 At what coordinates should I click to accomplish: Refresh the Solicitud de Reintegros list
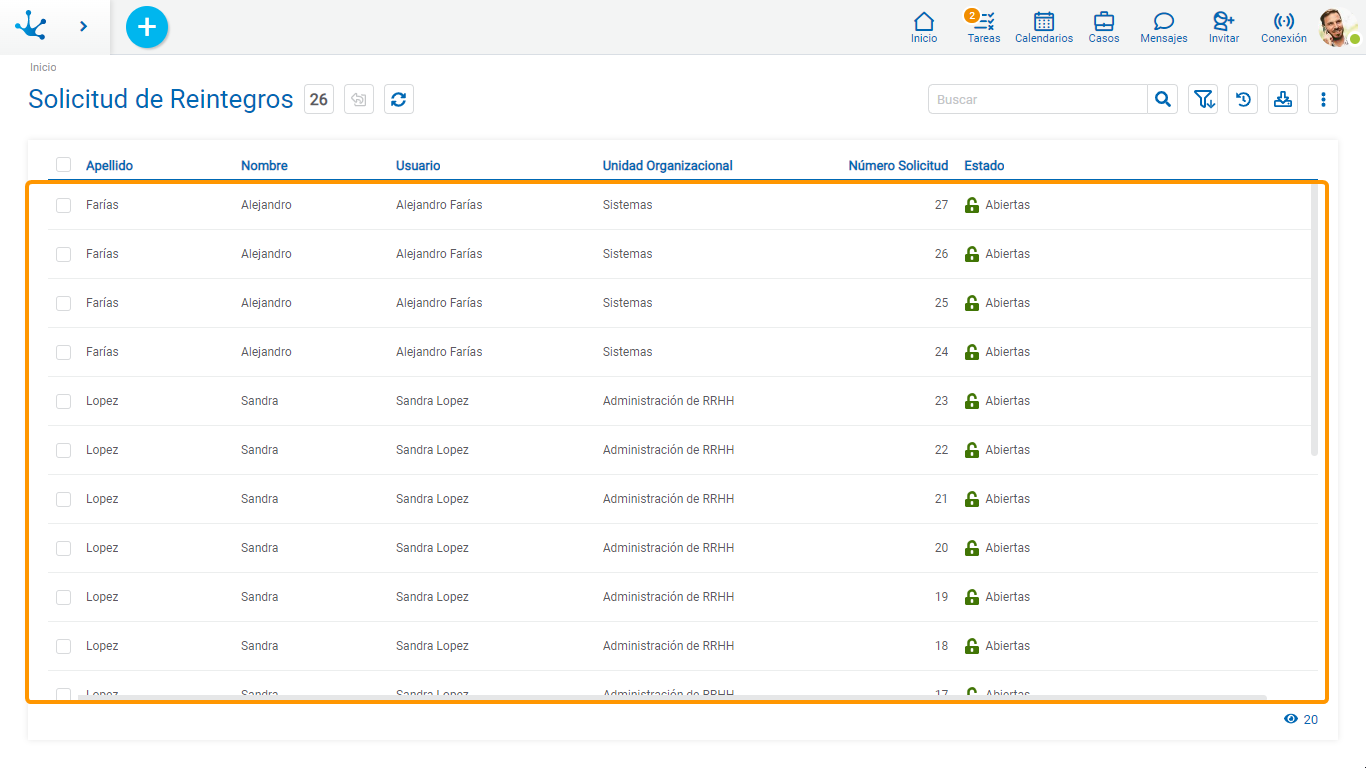pos(399,99)
